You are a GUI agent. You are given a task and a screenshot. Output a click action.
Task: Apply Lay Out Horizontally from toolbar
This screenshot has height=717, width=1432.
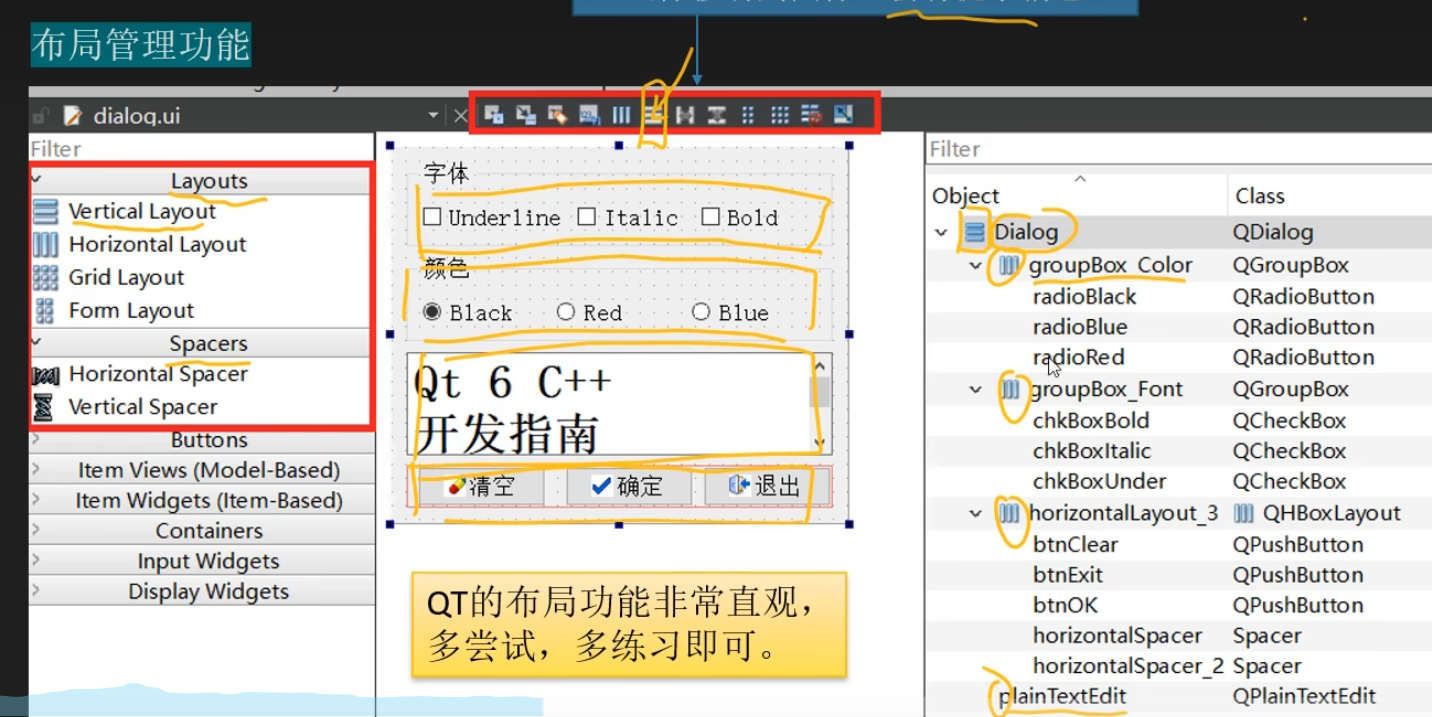pos(621,115)
